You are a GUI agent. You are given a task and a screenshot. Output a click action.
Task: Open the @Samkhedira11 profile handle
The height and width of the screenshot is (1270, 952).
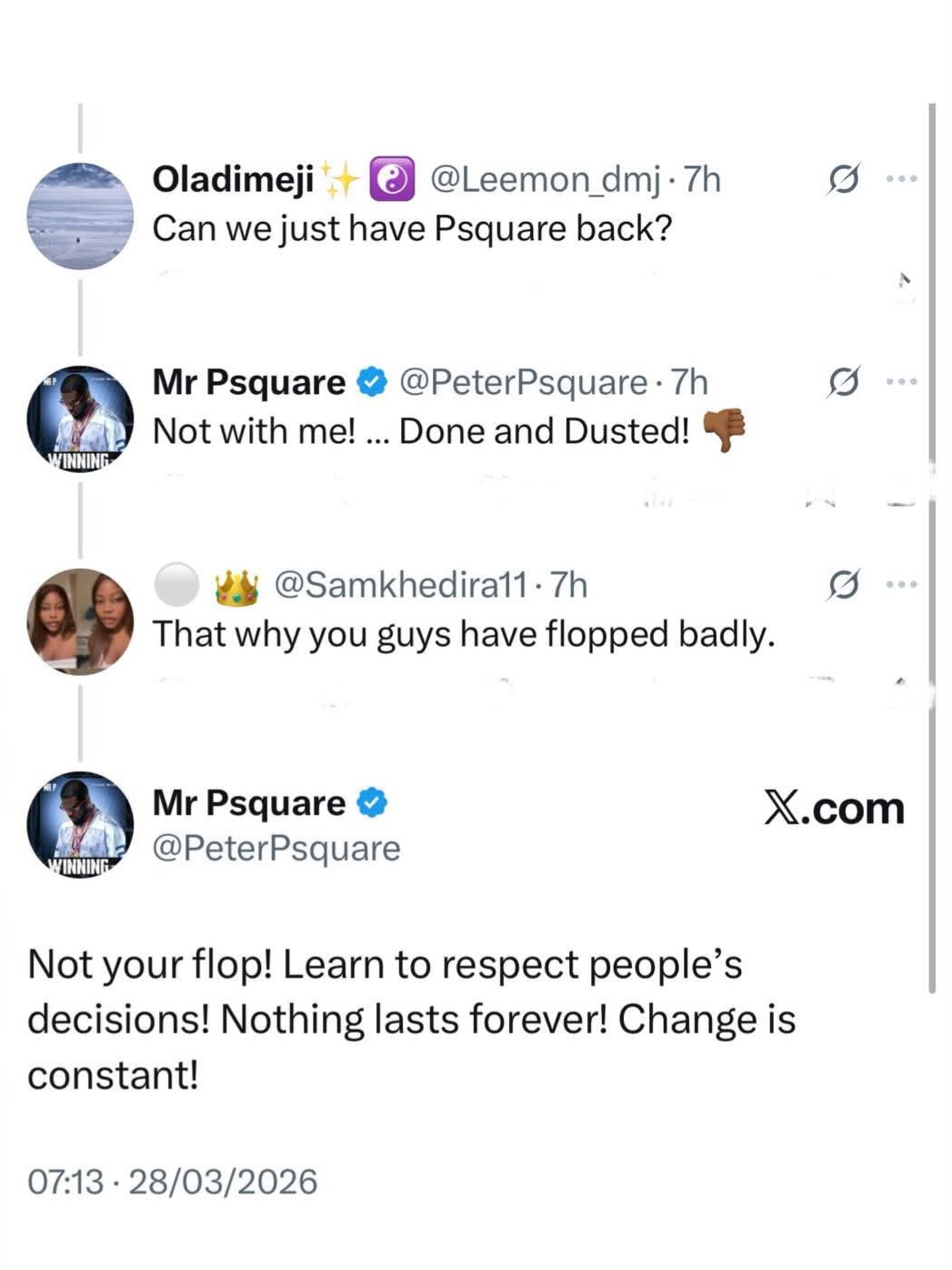[400, 585]
